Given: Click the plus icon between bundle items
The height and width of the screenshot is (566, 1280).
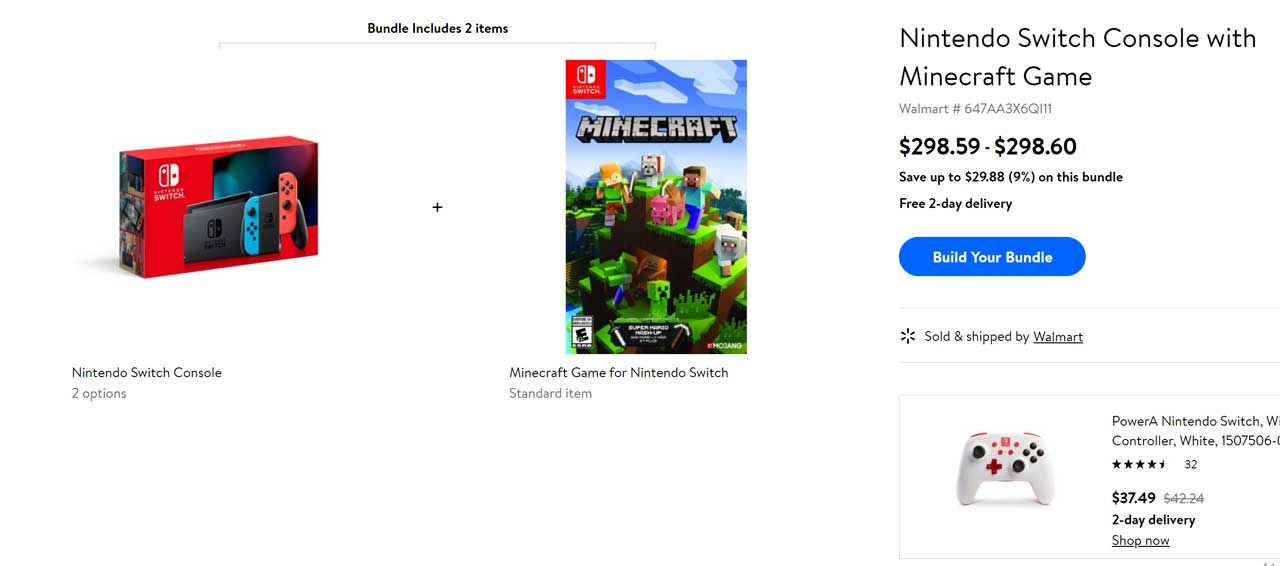Looking at the screenshot, I should (x=437, y=207).
